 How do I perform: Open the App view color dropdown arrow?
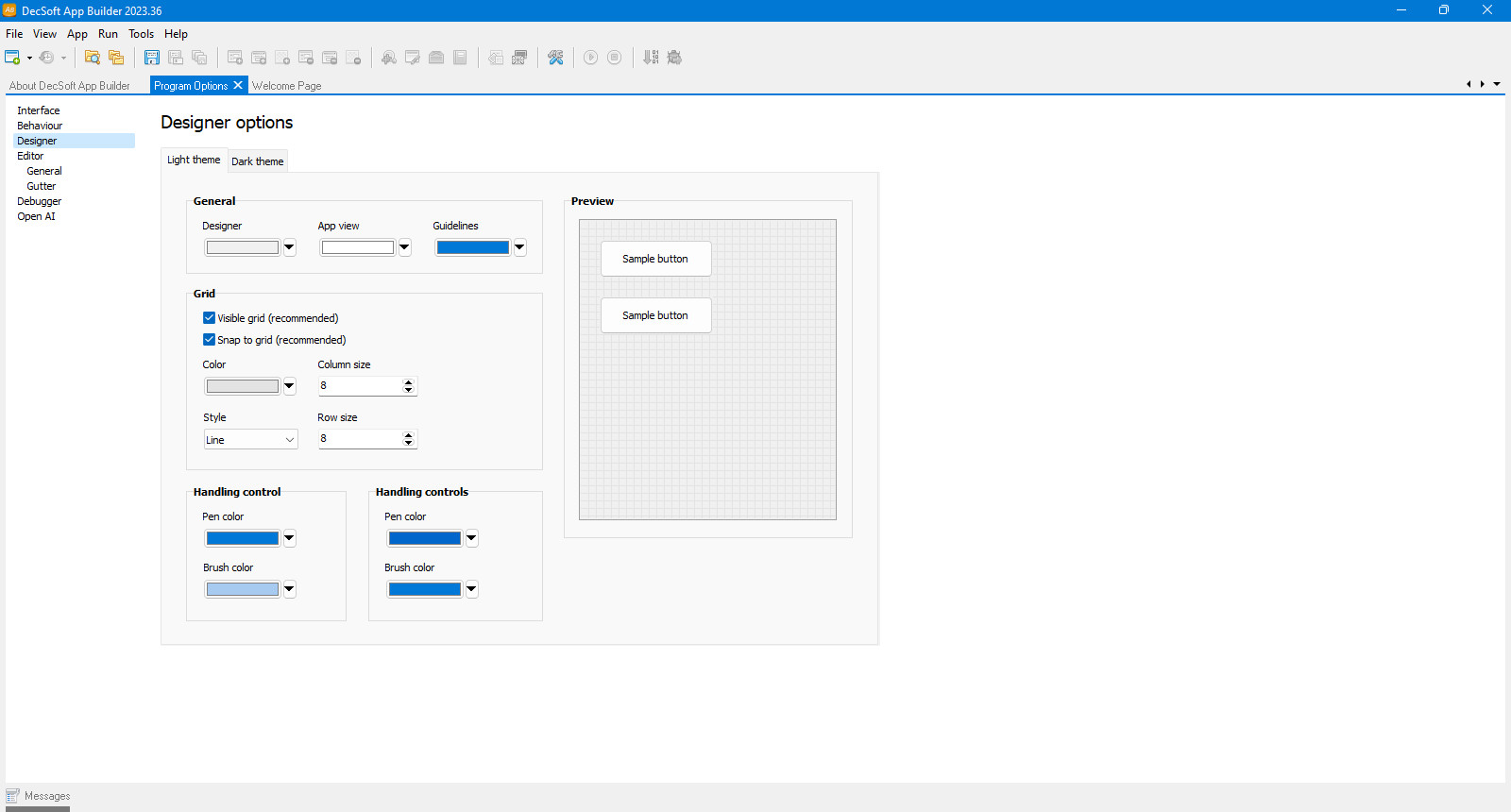pyautogui.click(x=405, y=247)
